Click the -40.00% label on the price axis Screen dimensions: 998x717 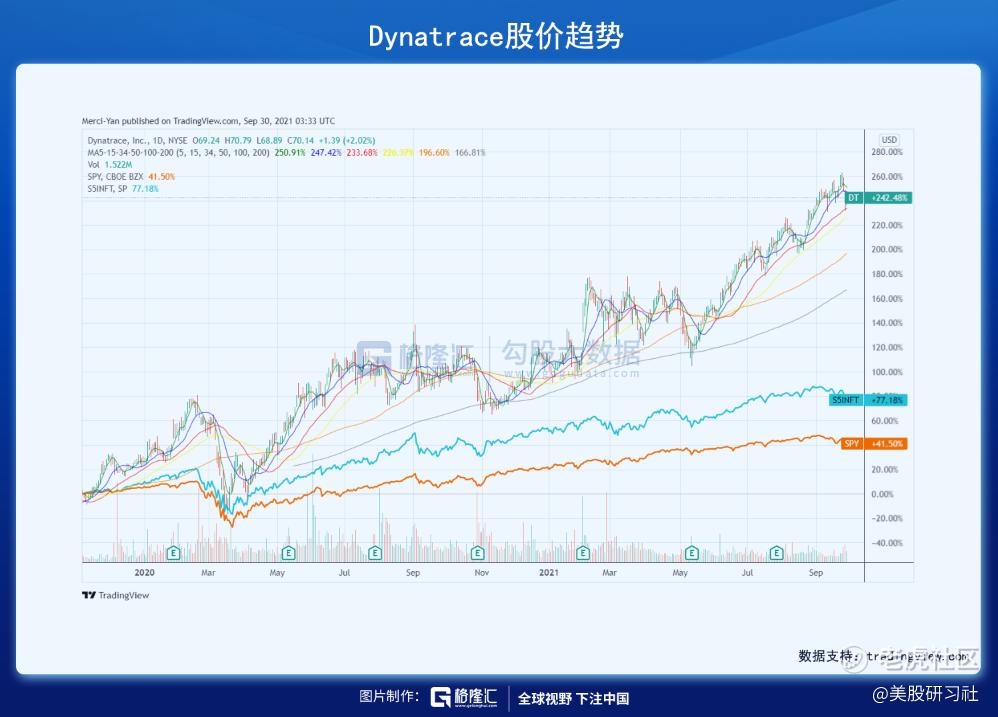coord(887,543)
